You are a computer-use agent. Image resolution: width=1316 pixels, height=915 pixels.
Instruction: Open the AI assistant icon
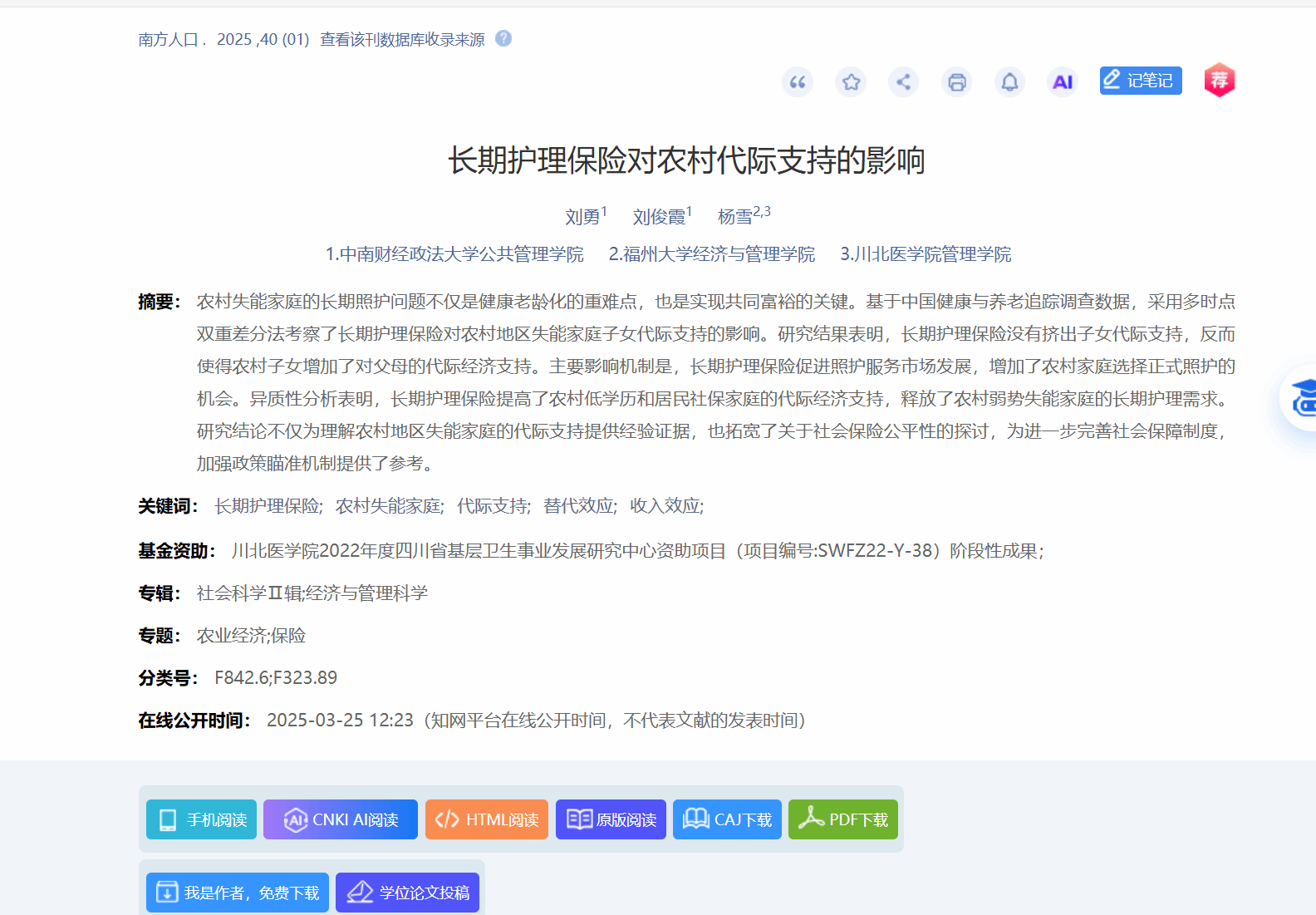pyautogui.click(x=1063, y=81)
